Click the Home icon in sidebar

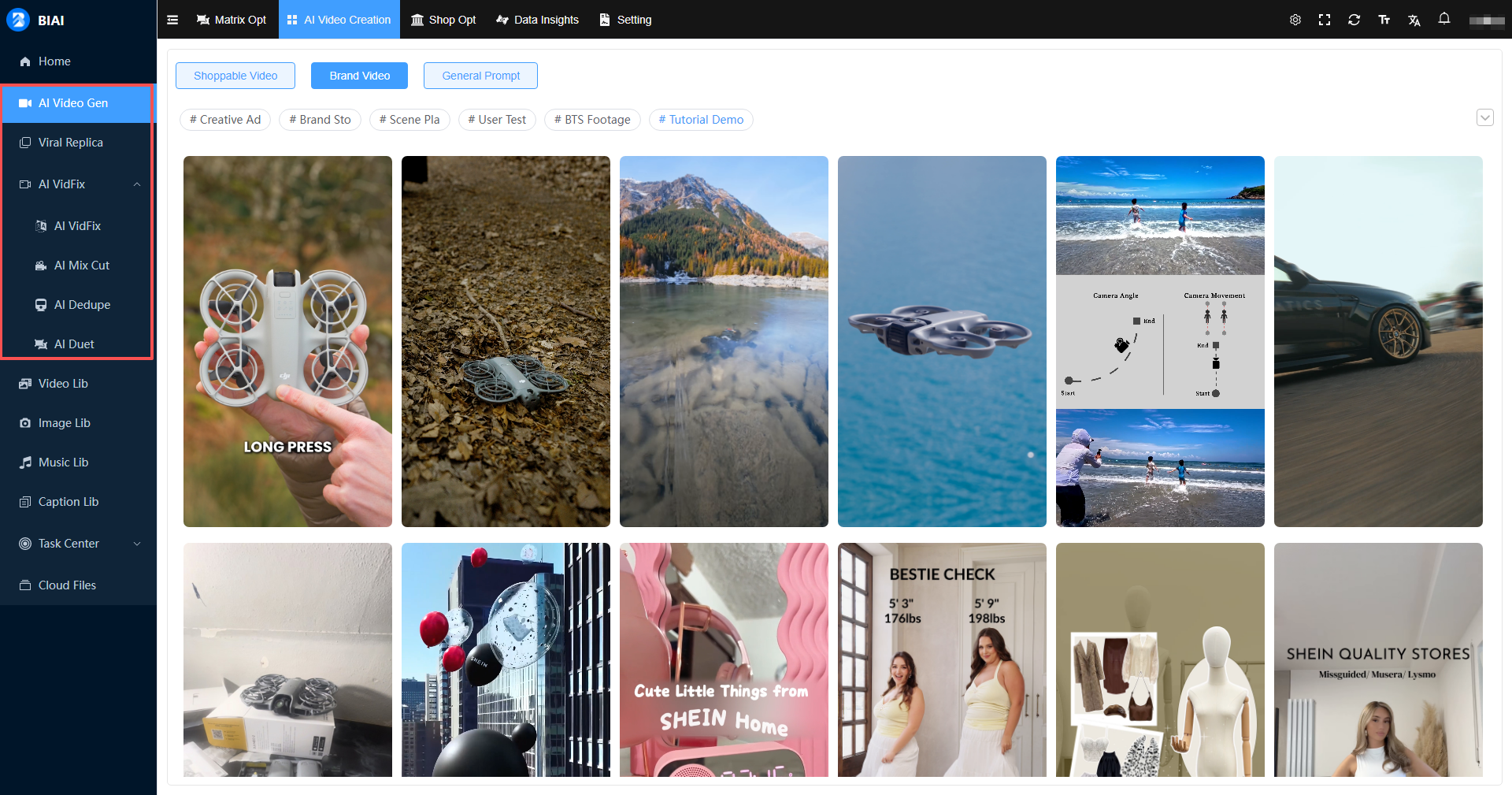pos(25,61)
